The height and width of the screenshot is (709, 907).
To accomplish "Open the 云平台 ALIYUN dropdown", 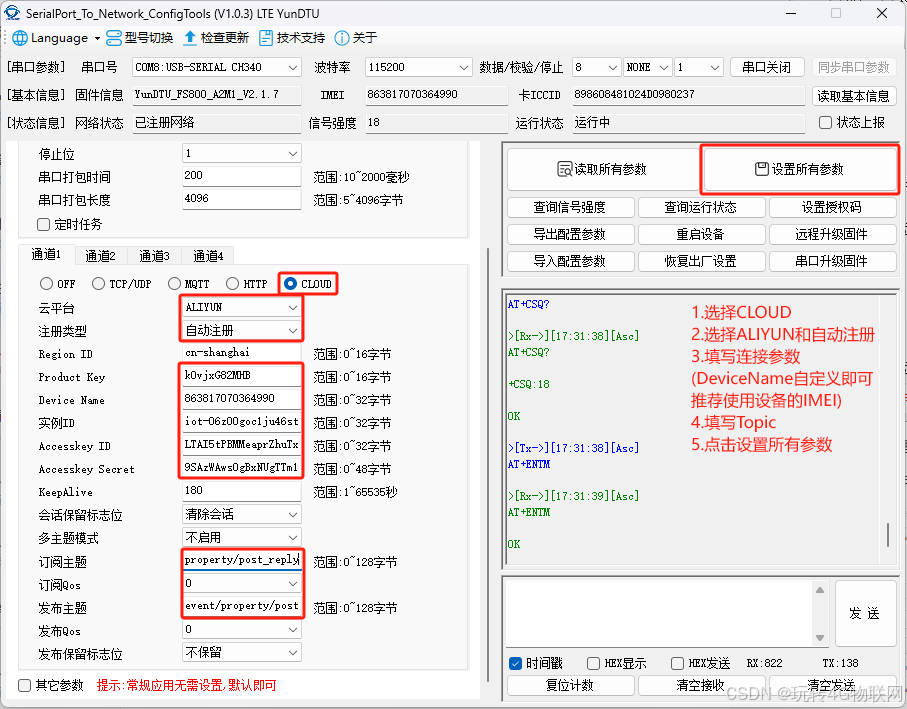I will (242, 308).
